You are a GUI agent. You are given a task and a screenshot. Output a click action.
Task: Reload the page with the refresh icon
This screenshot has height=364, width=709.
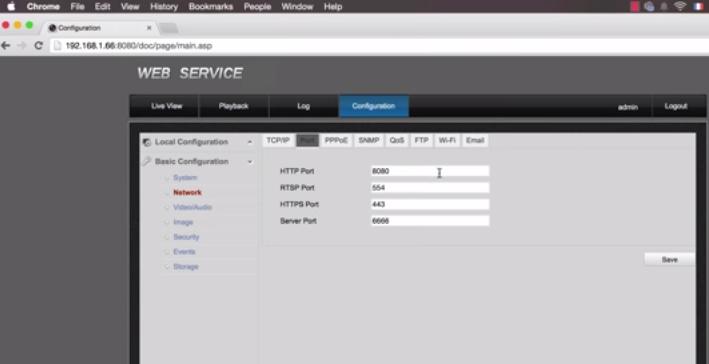38,46
